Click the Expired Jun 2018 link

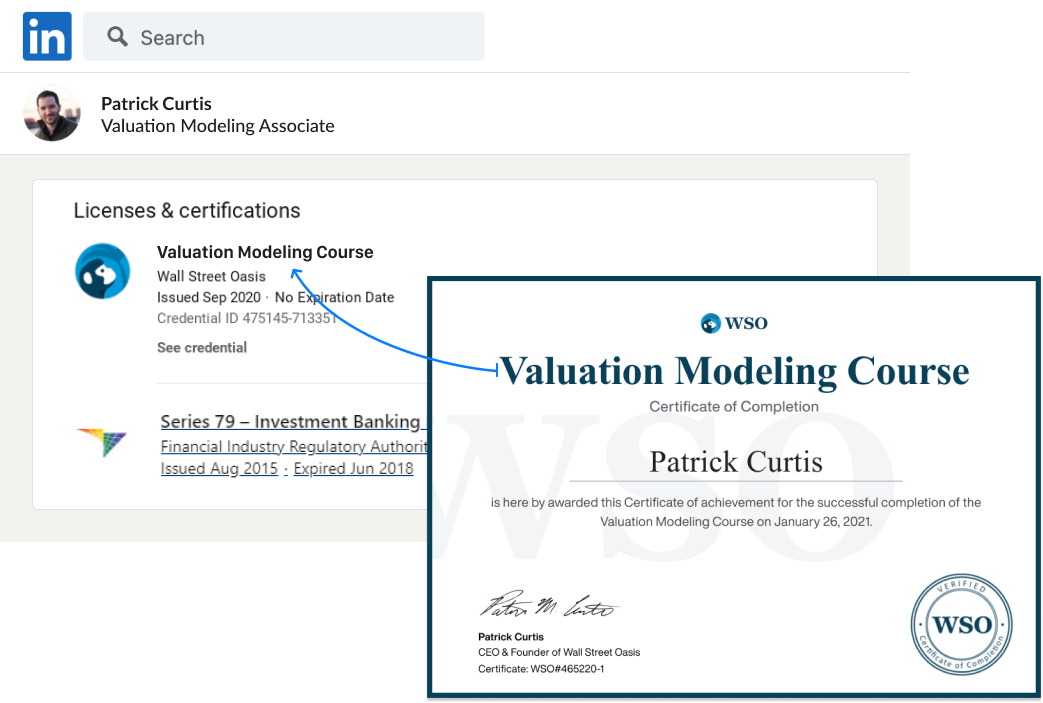tap(353, 469)
